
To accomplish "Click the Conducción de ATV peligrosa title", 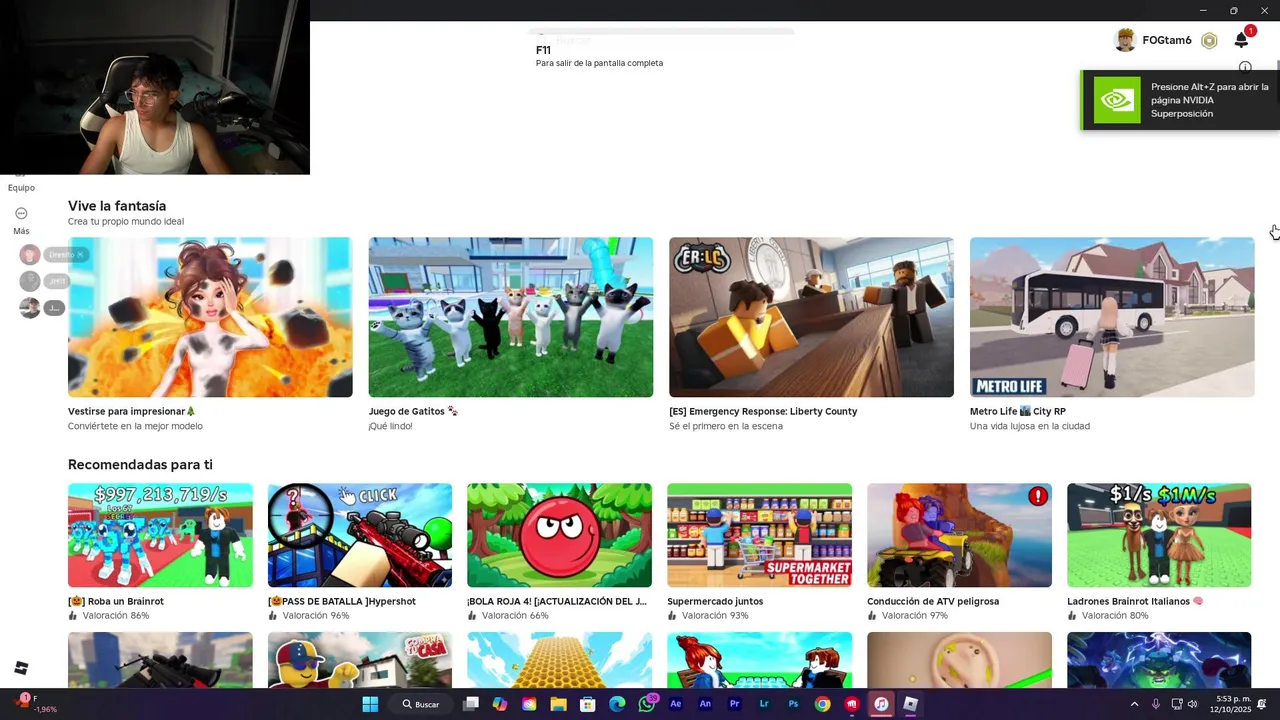I will click(x=933, y=601).
